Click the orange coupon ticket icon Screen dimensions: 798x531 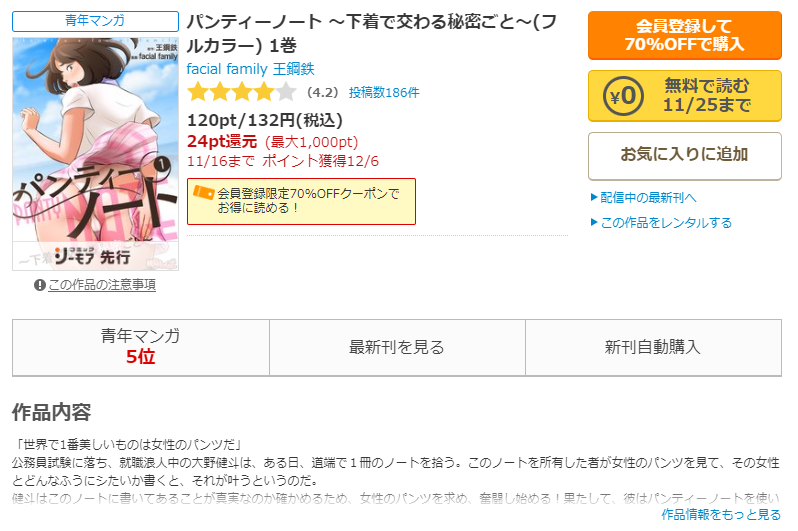[x=204, y=192]
